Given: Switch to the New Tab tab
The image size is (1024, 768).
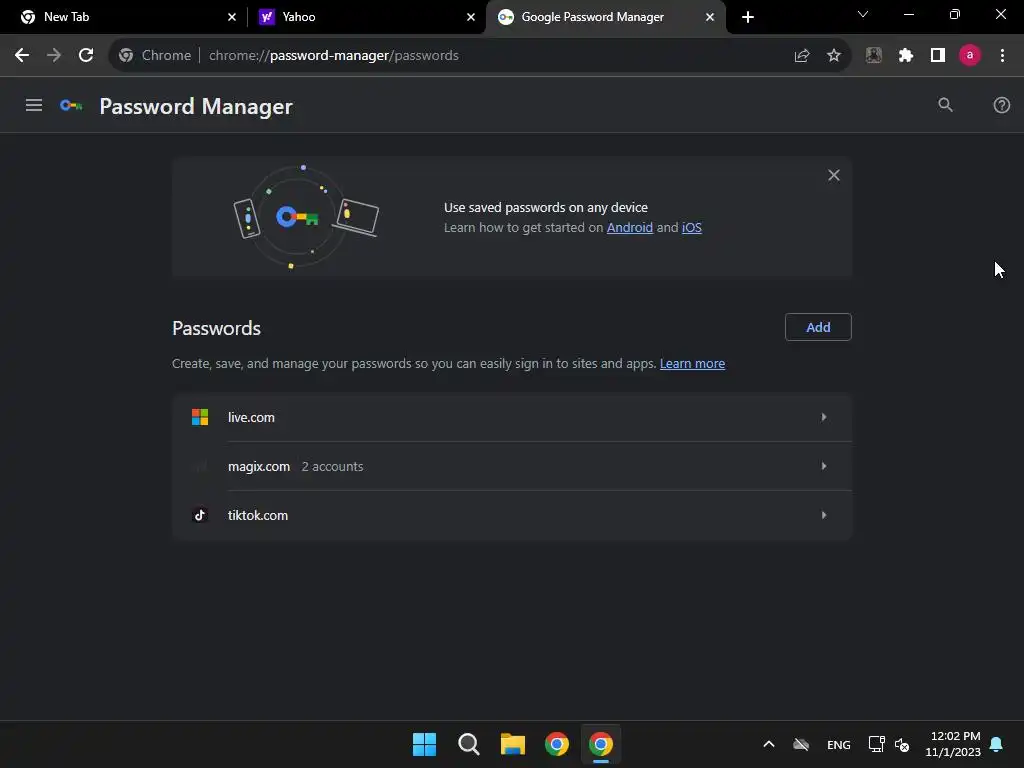Looking at the screenshot, I should point(124,17).
